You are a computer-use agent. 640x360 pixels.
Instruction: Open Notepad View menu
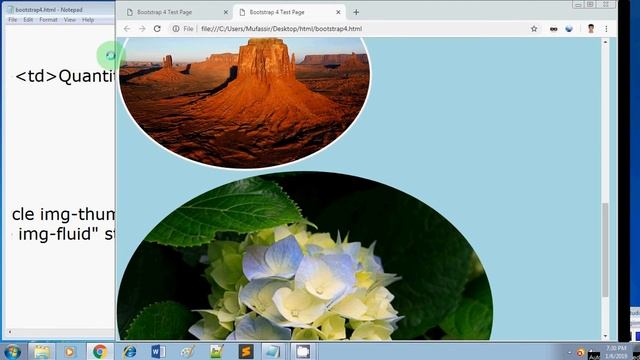click(70, 20)
